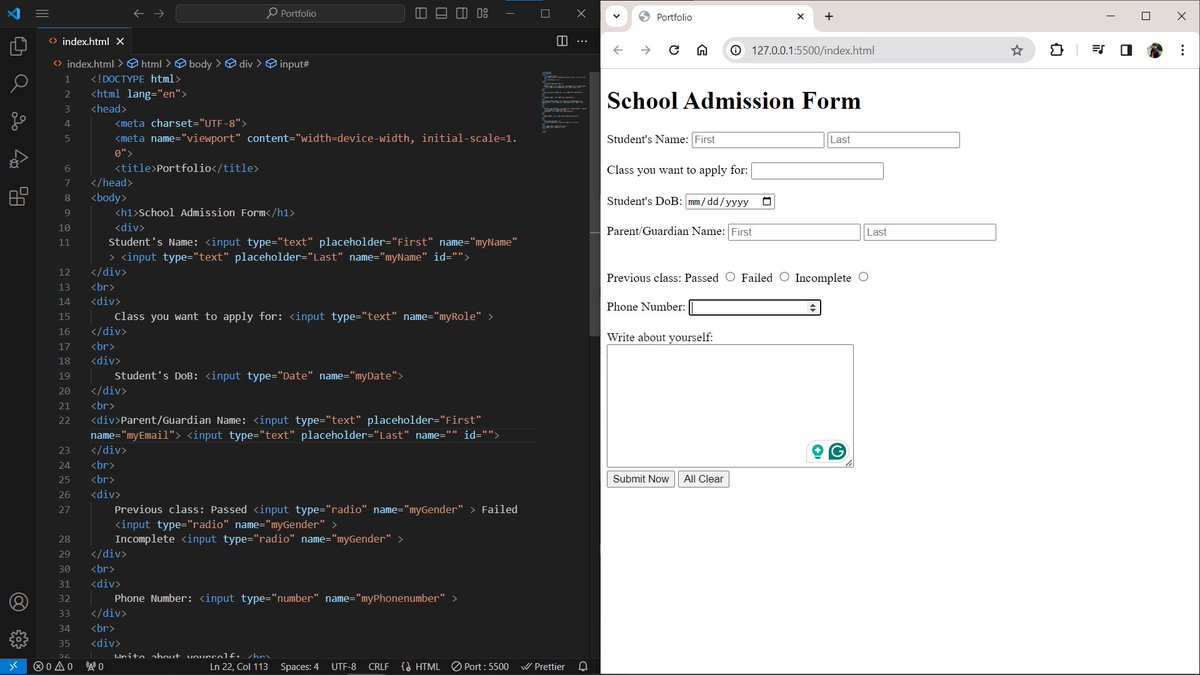1200x675 pixels.
Task: Select the index.html editor tab
Action: 85,41
